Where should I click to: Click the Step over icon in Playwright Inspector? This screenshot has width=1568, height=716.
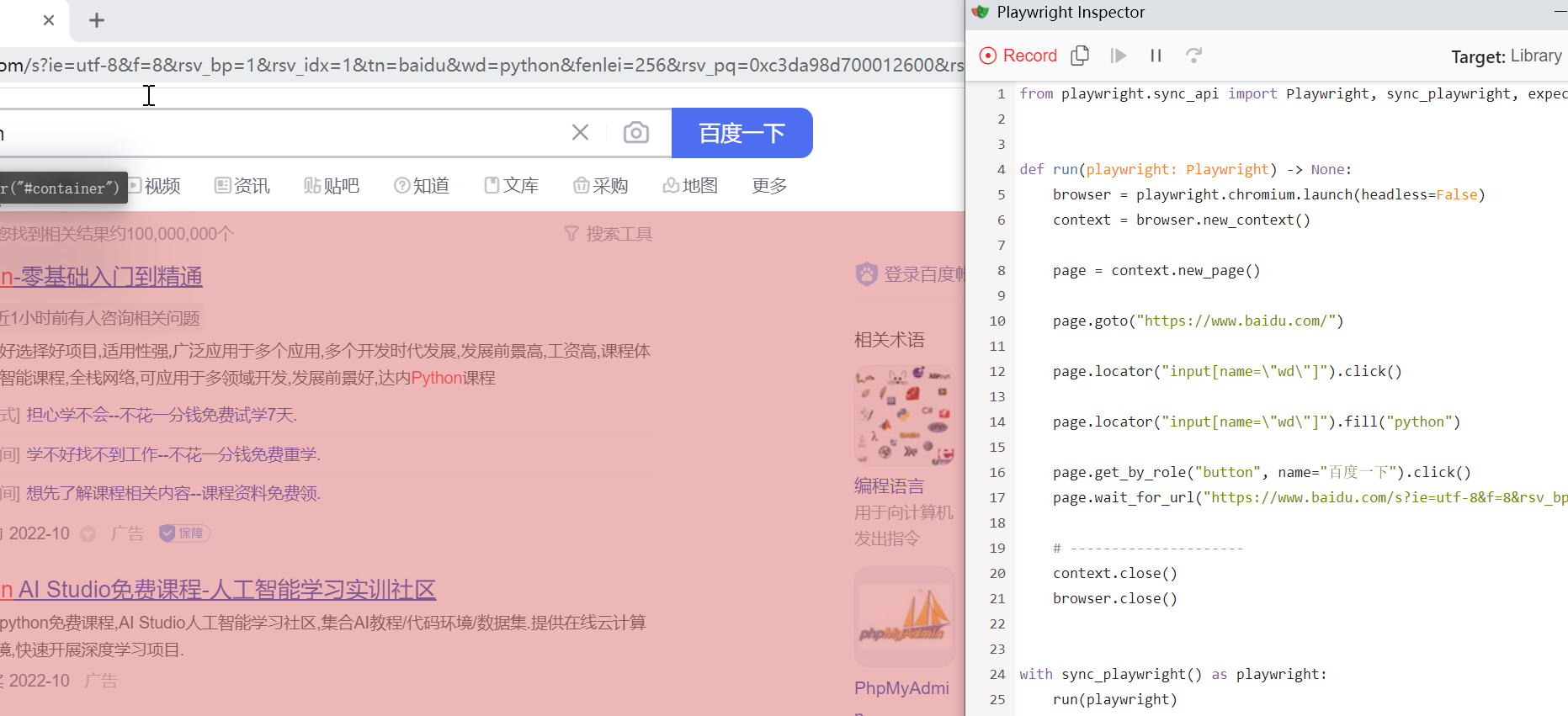[x=1193, y=56]
